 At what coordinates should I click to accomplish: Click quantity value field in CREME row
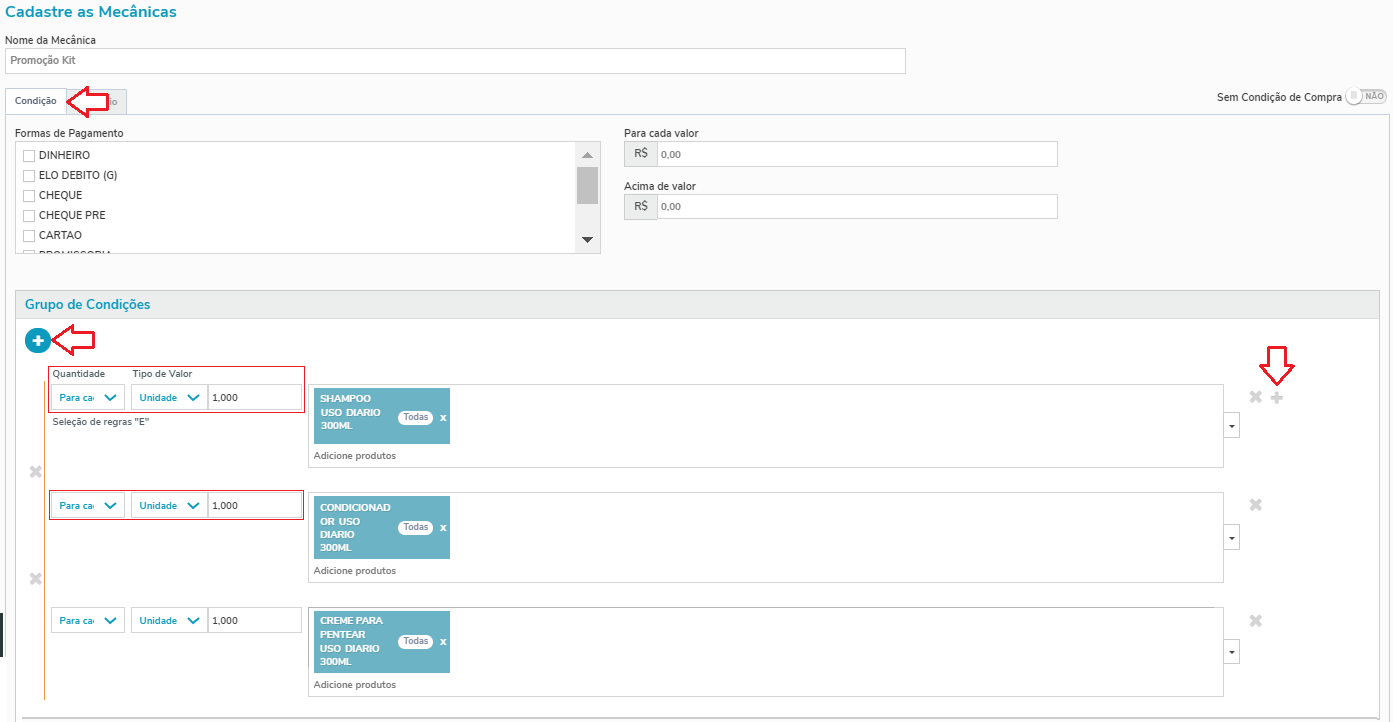pyautogui.click(x=255, y=620)
